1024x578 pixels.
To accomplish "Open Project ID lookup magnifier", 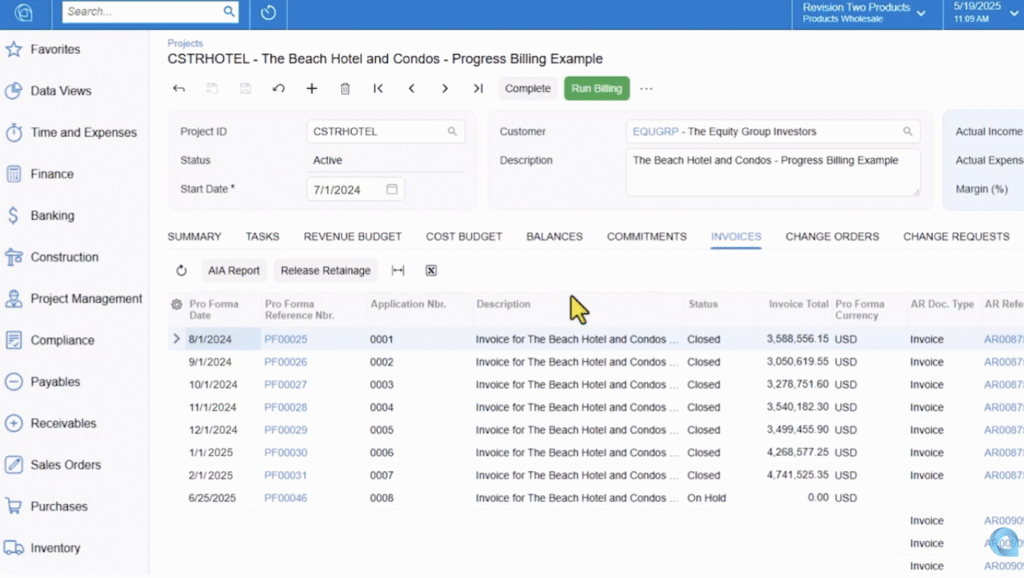I will [x=452, y=131].
